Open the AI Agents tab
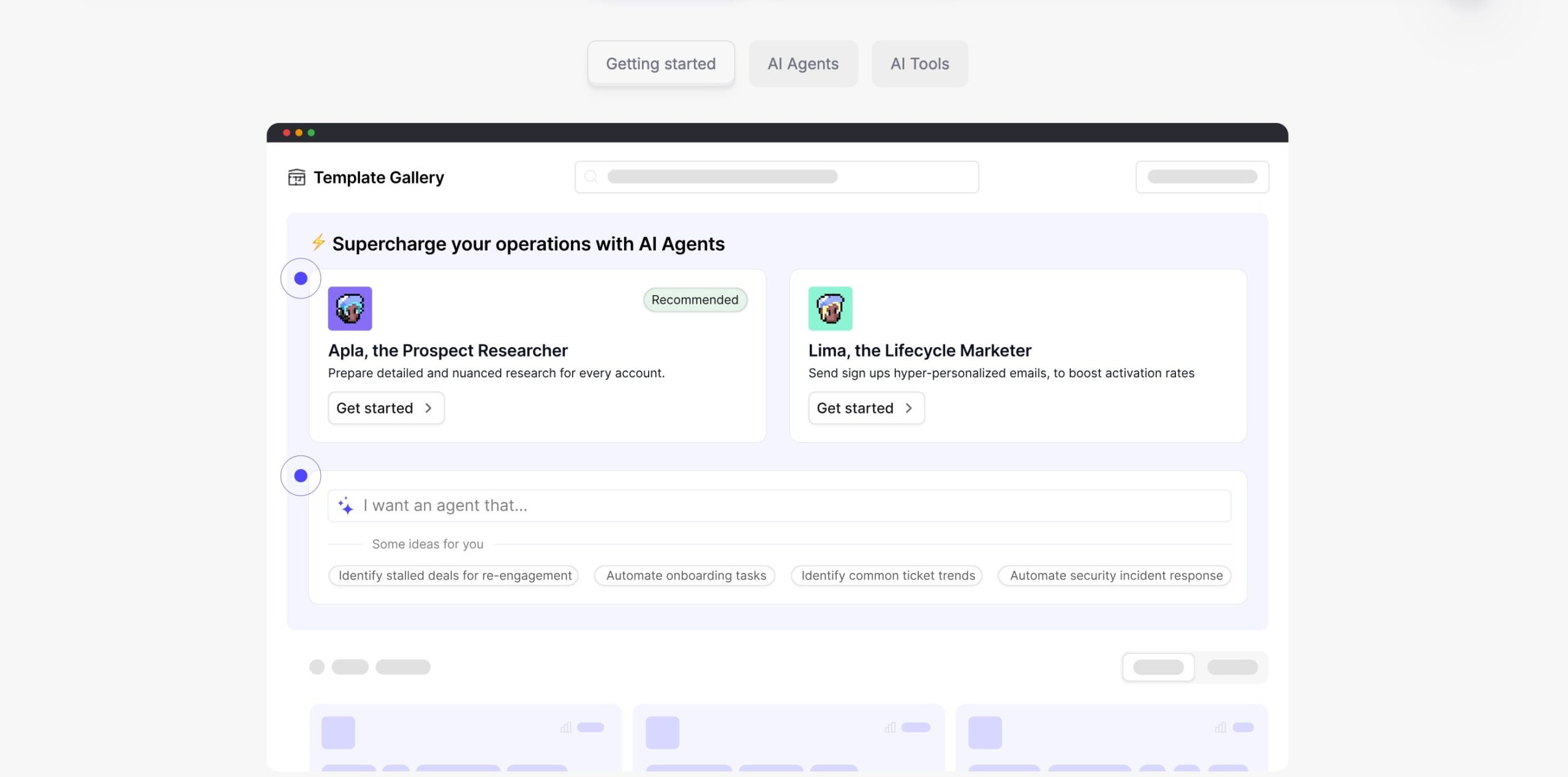 (802, 64)
